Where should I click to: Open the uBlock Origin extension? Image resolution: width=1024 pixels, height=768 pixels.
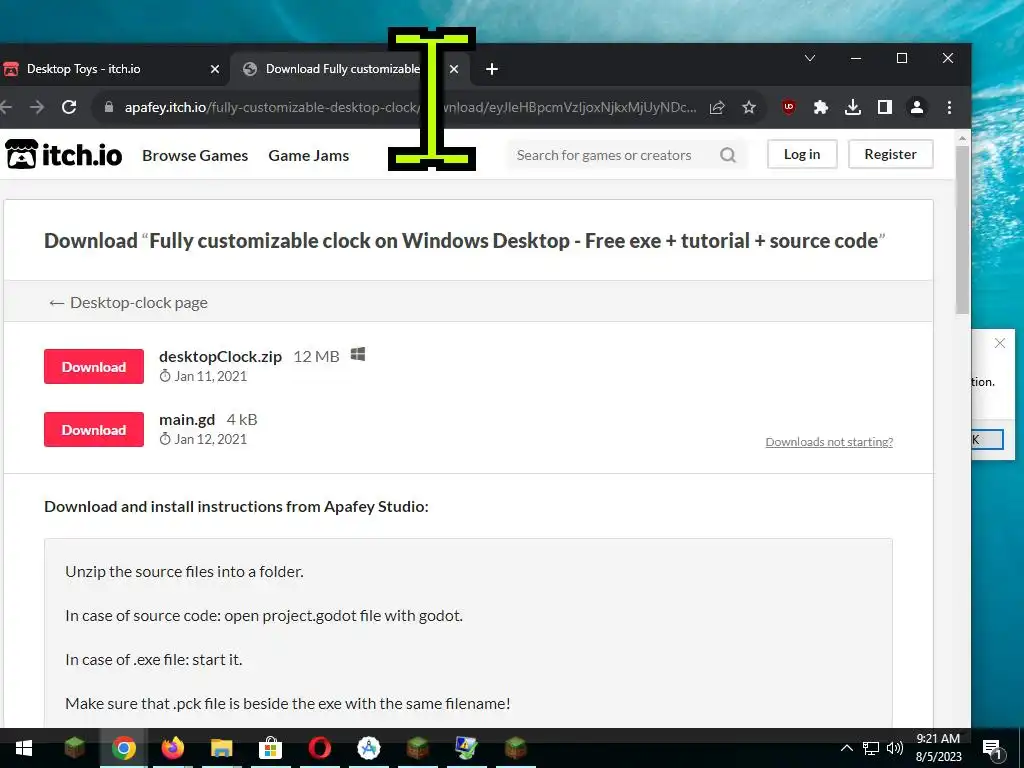[x=789, y=107]
